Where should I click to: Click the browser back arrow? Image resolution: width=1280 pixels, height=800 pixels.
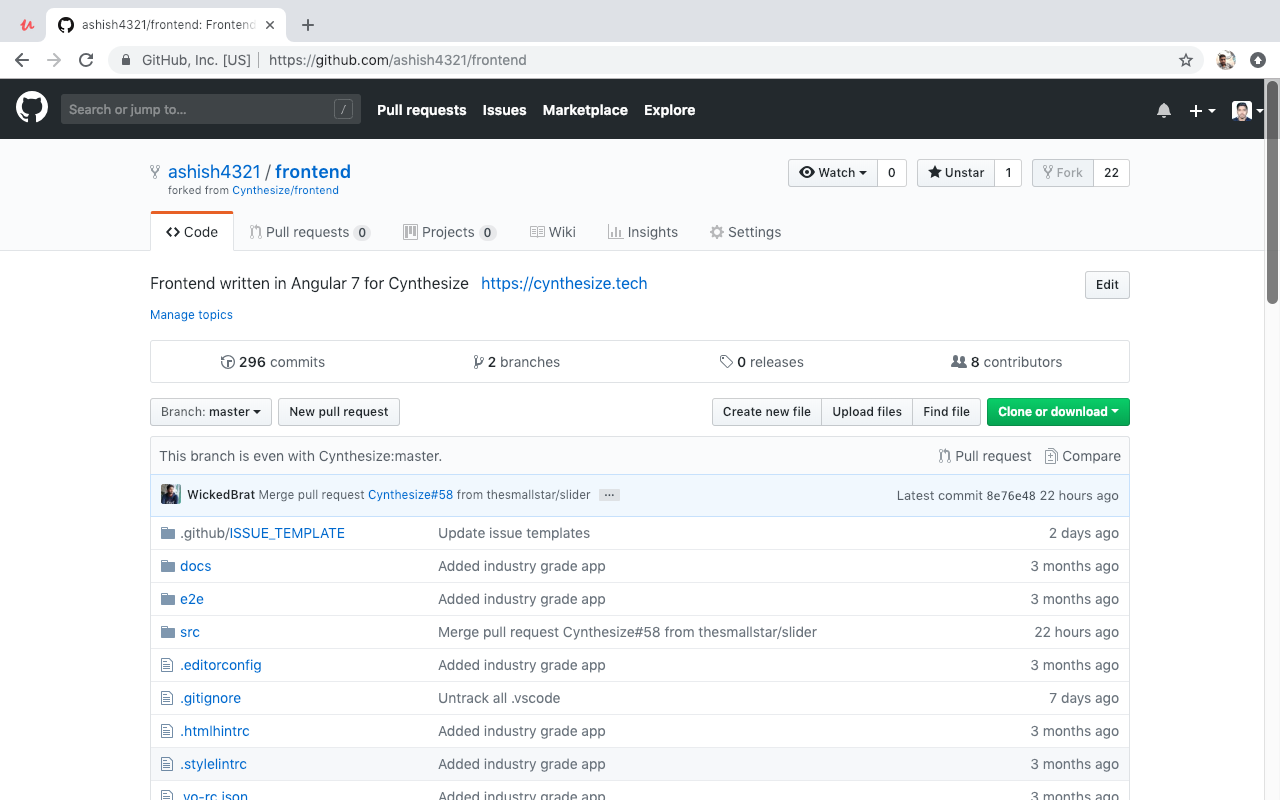pos(22,60)
